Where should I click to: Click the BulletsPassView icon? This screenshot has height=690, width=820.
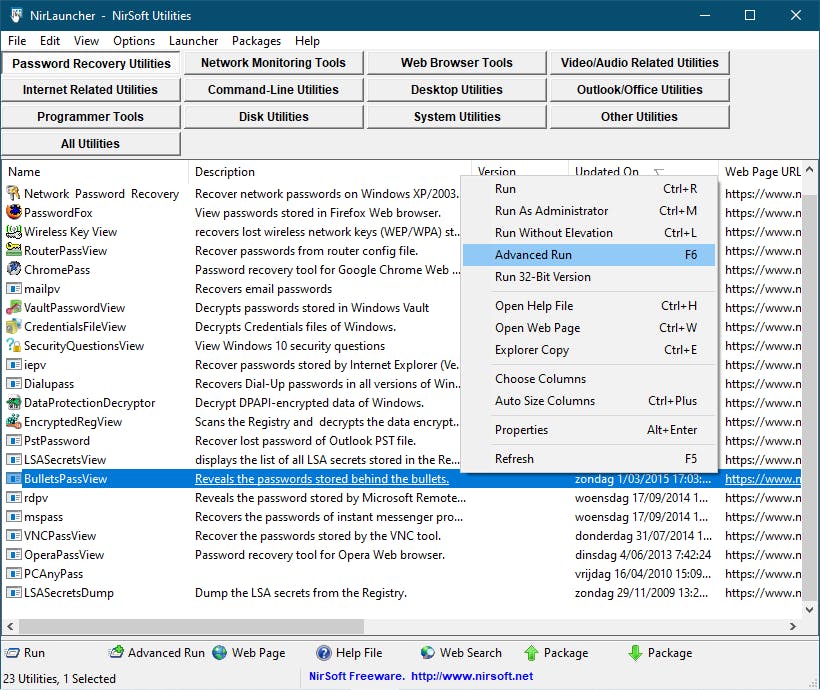click(x=14, y=479)
